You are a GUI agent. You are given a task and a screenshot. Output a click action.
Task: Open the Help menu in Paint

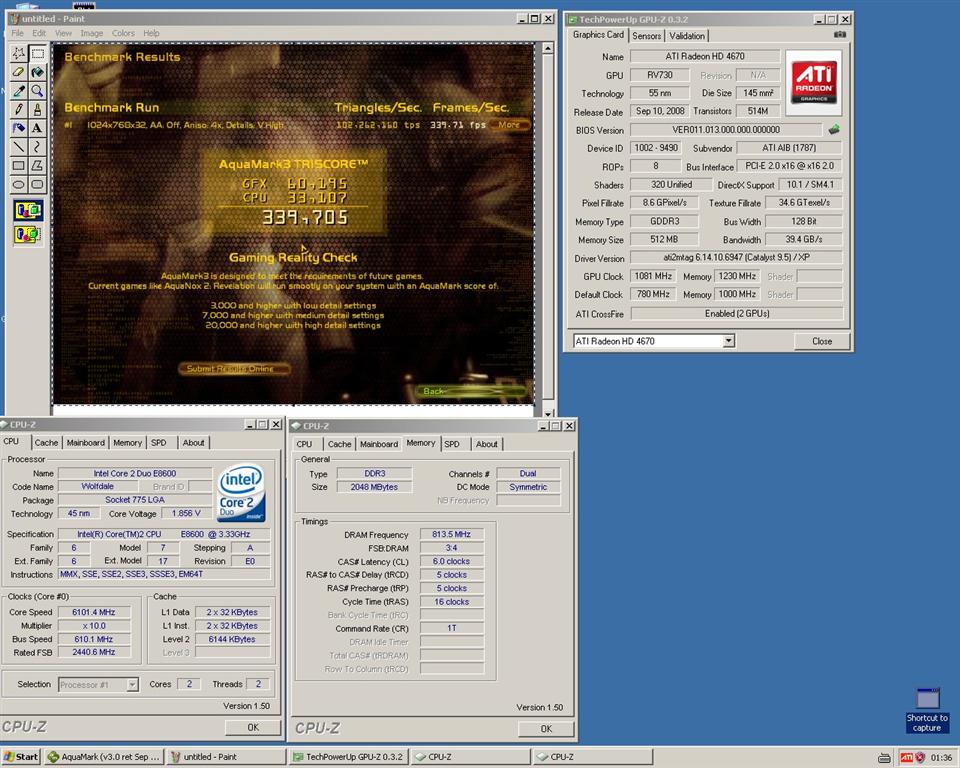coord(151,33)
